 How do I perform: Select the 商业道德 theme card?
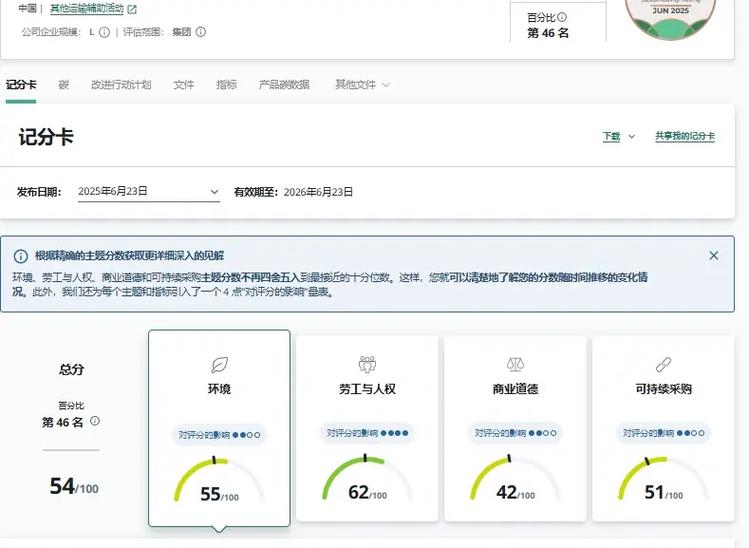pos(515,428)
